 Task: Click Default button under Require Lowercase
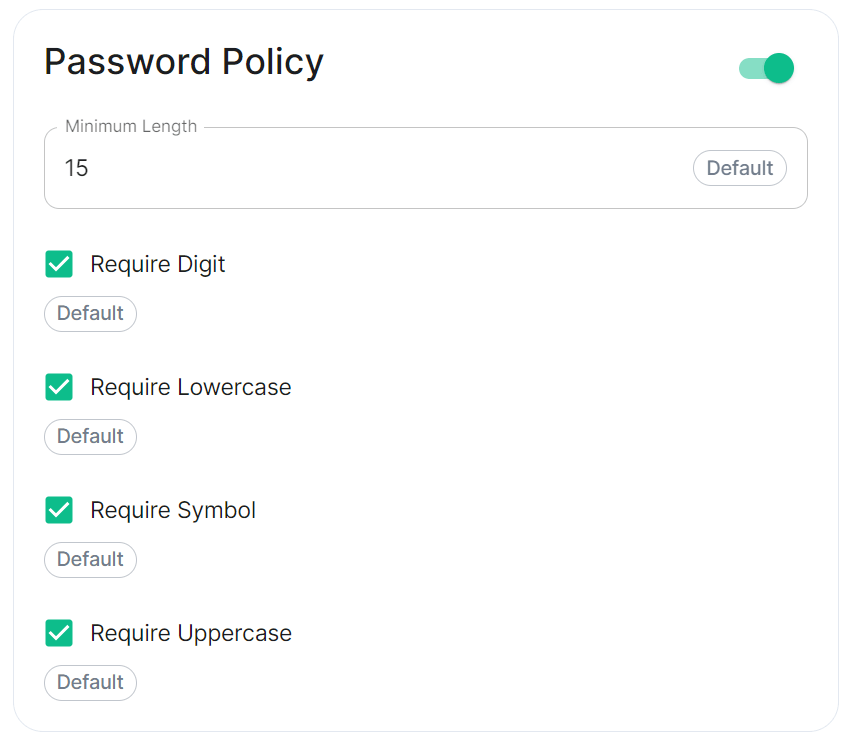[x=90, y=436]
